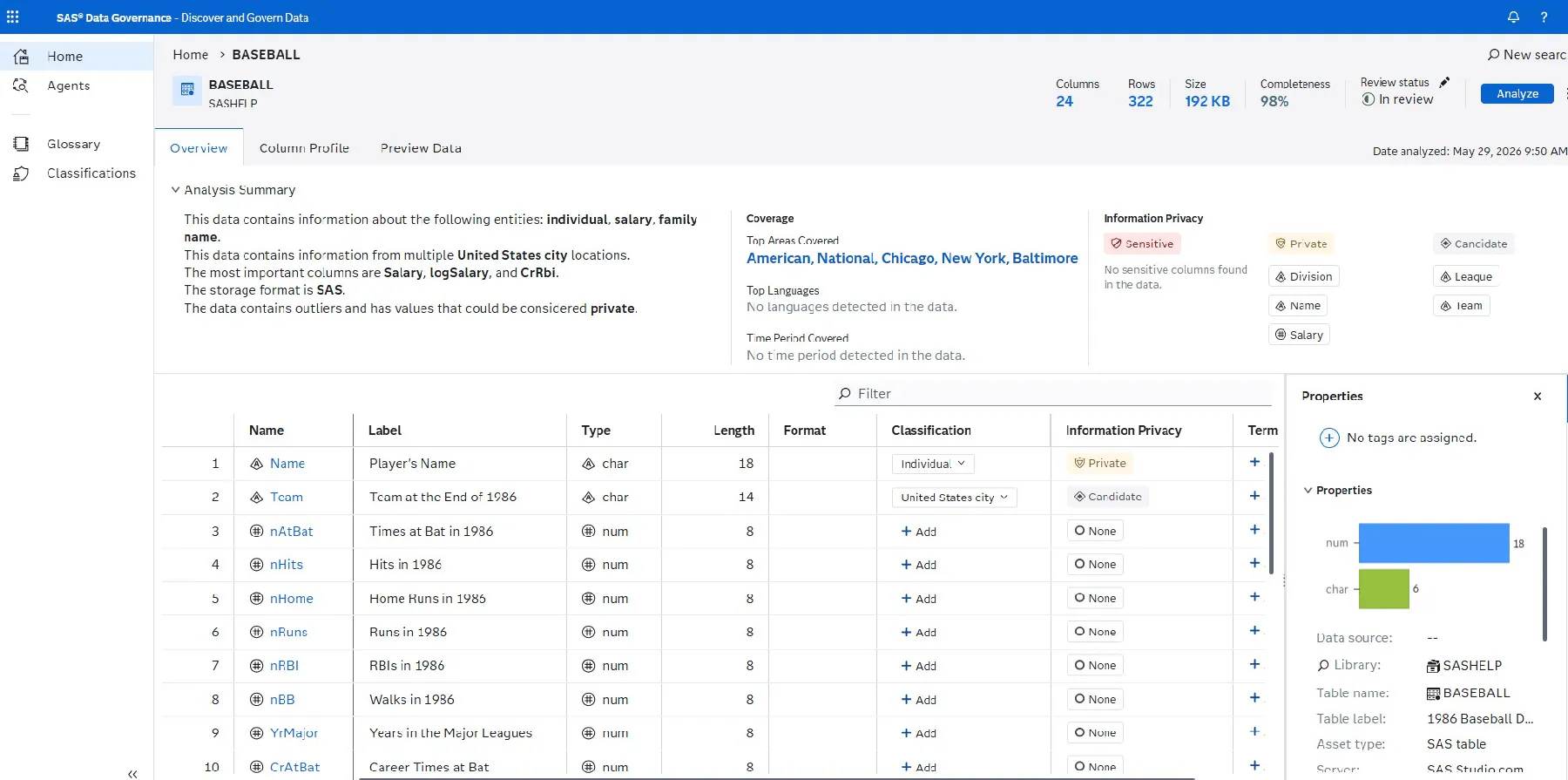The width and height of the screenshot is (1568, 780).
Task: Click the Analyze button
Action: point(1517,93)
